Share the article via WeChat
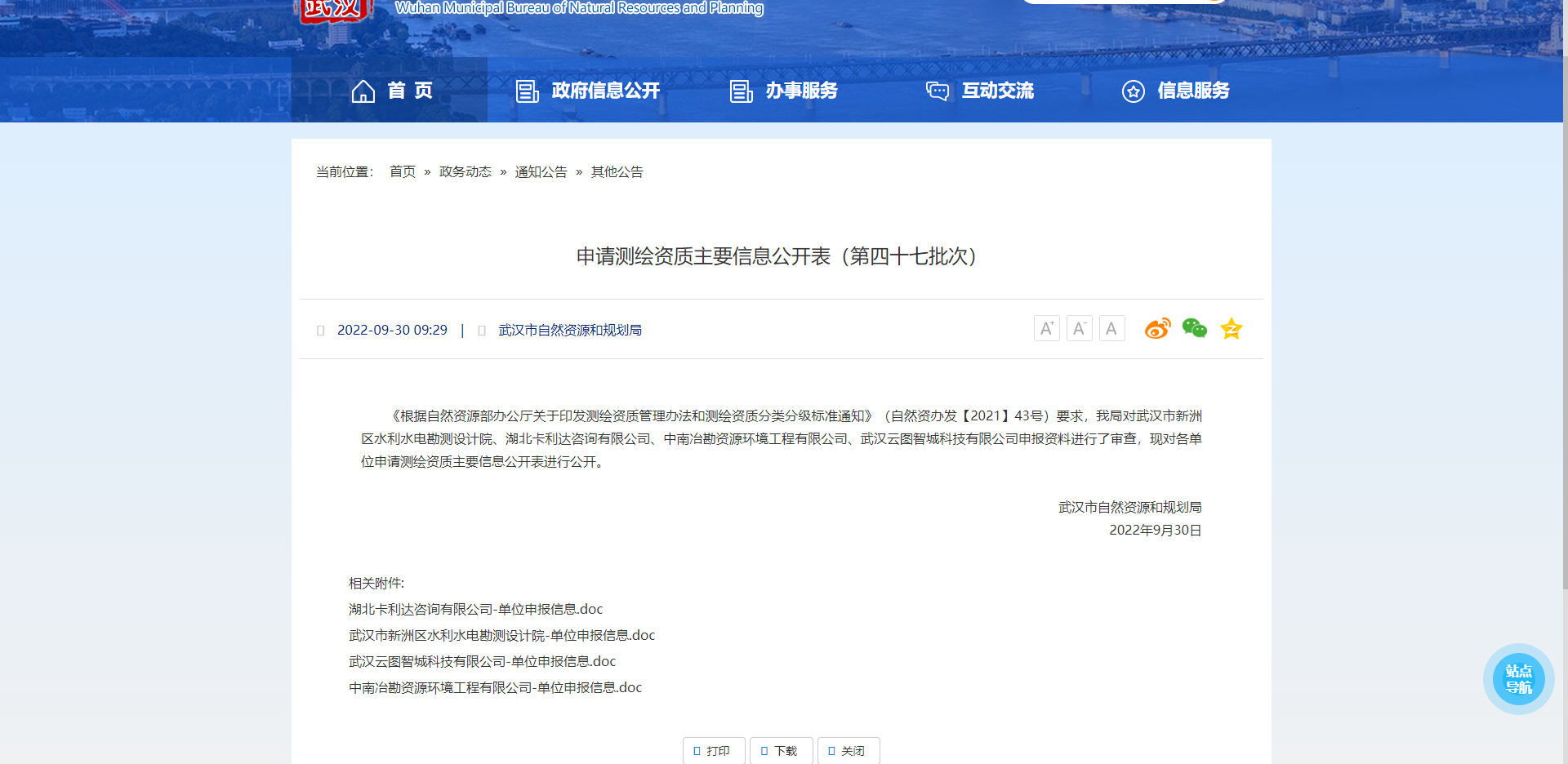This screenshot has width=1568, height=764. [1194, 329]
